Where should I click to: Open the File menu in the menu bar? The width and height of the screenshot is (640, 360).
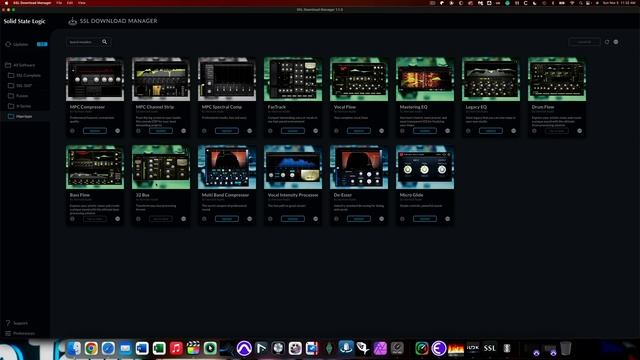click(59, 3)
